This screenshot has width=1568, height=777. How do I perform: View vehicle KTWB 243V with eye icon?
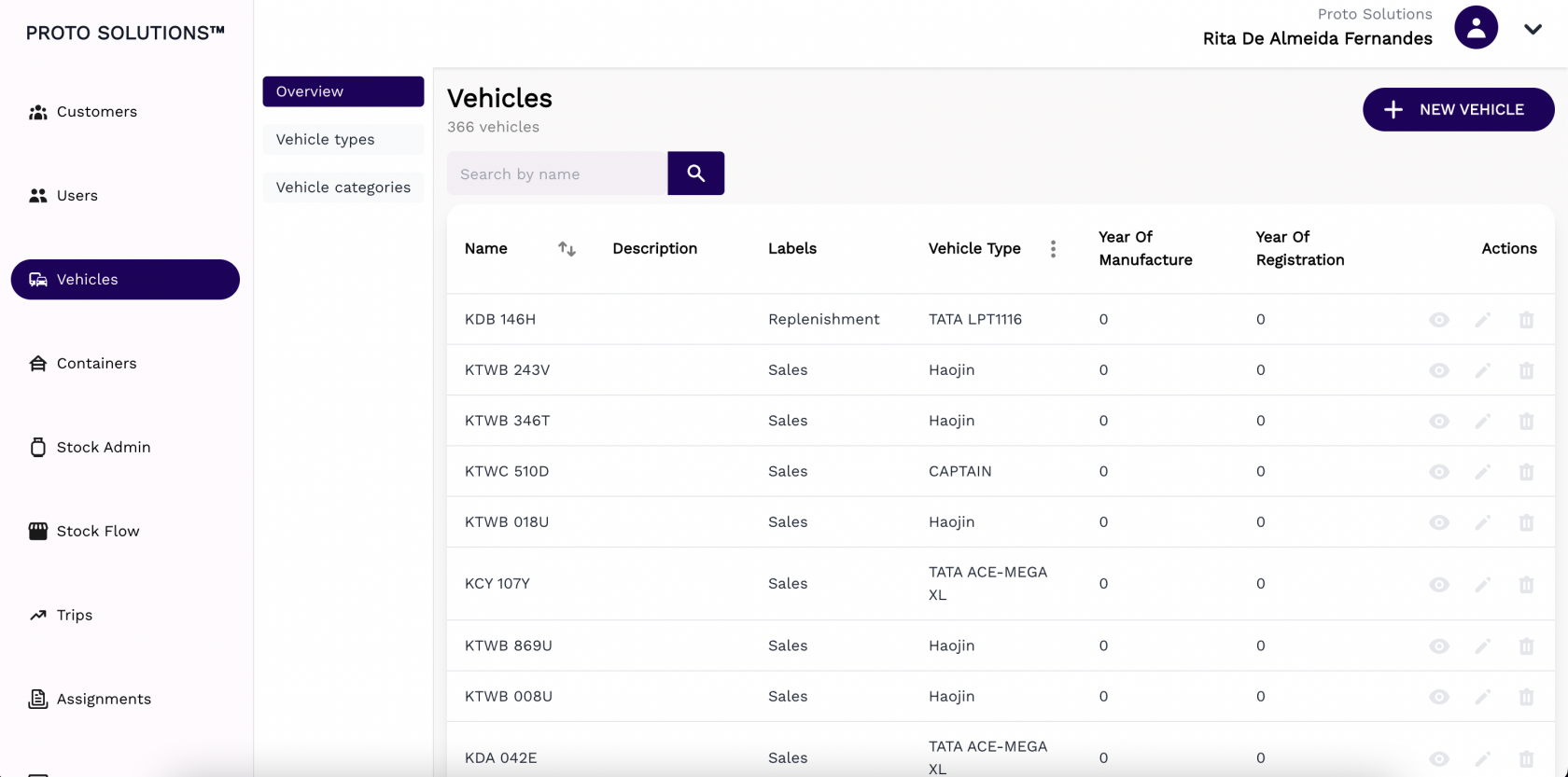click(1438, 370)
